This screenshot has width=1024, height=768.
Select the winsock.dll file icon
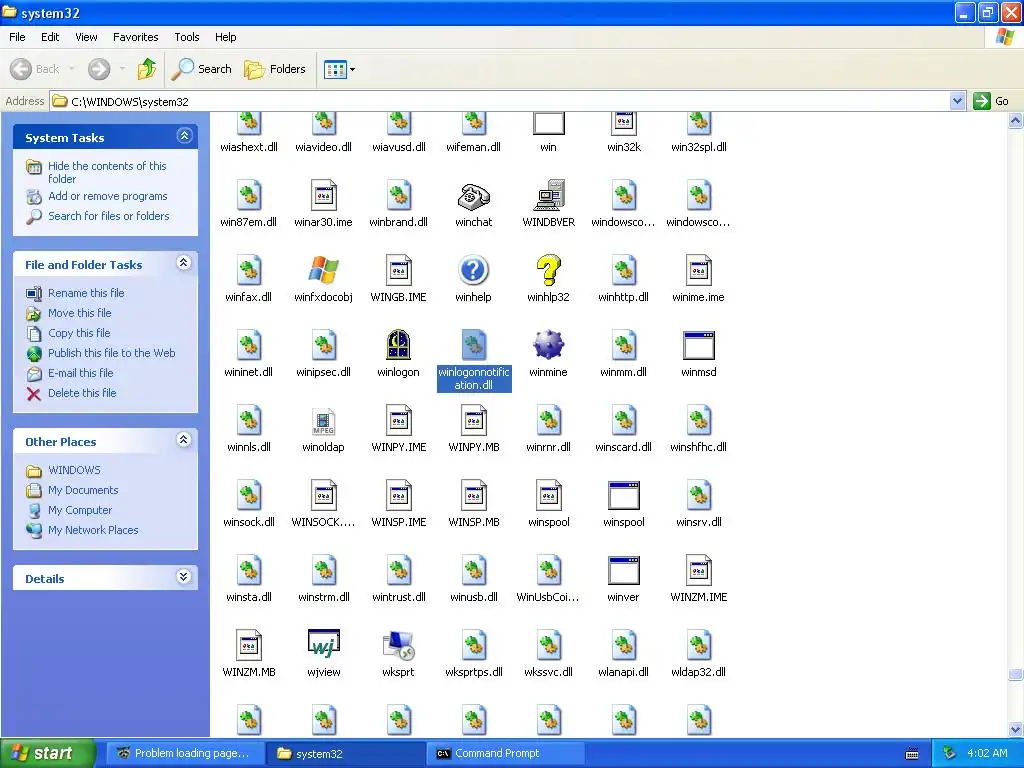tap(249, 495)
